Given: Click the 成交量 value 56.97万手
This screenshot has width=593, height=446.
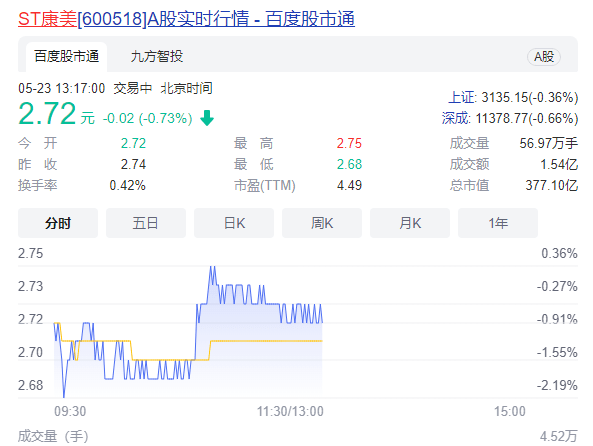Looking at the screenshot, I should click(548, 143).
